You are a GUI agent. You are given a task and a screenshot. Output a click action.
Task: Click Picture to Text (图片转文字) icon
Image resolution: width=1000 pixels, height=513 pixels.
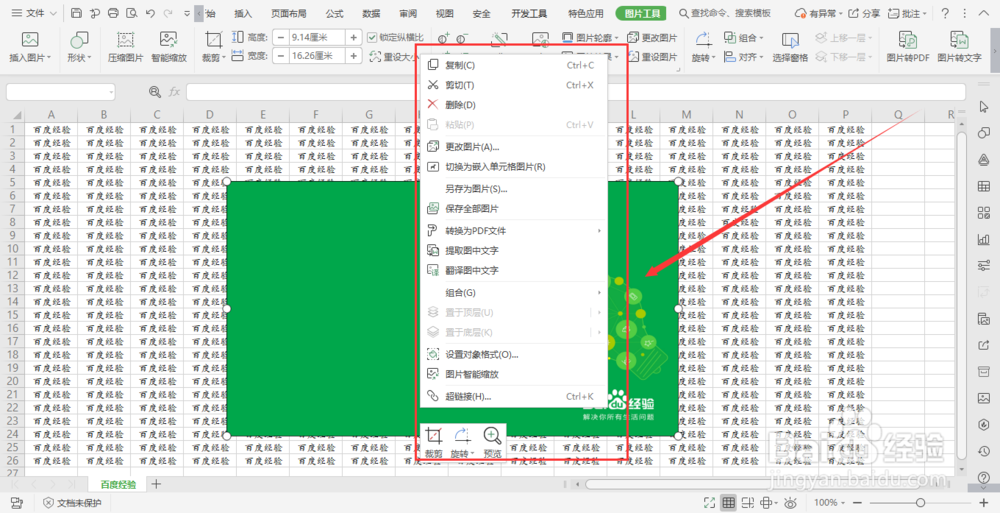pyautogui.click(x=959, y=40)
